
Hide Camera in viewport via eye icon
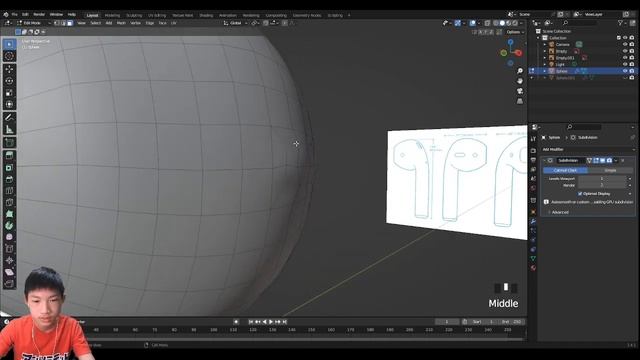coord(625,44)
